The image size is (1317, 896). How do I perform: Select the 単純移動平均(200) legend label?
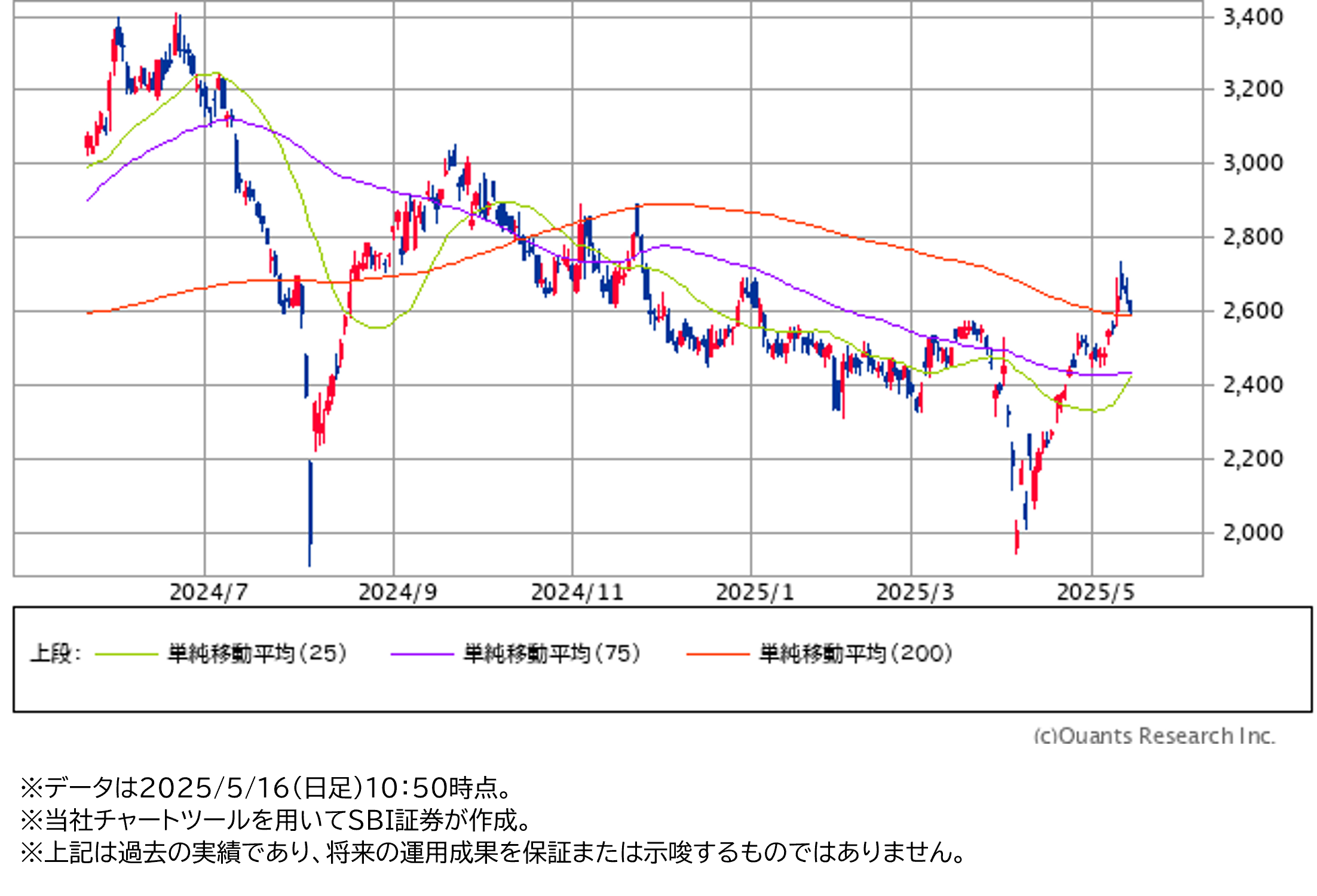856,653
